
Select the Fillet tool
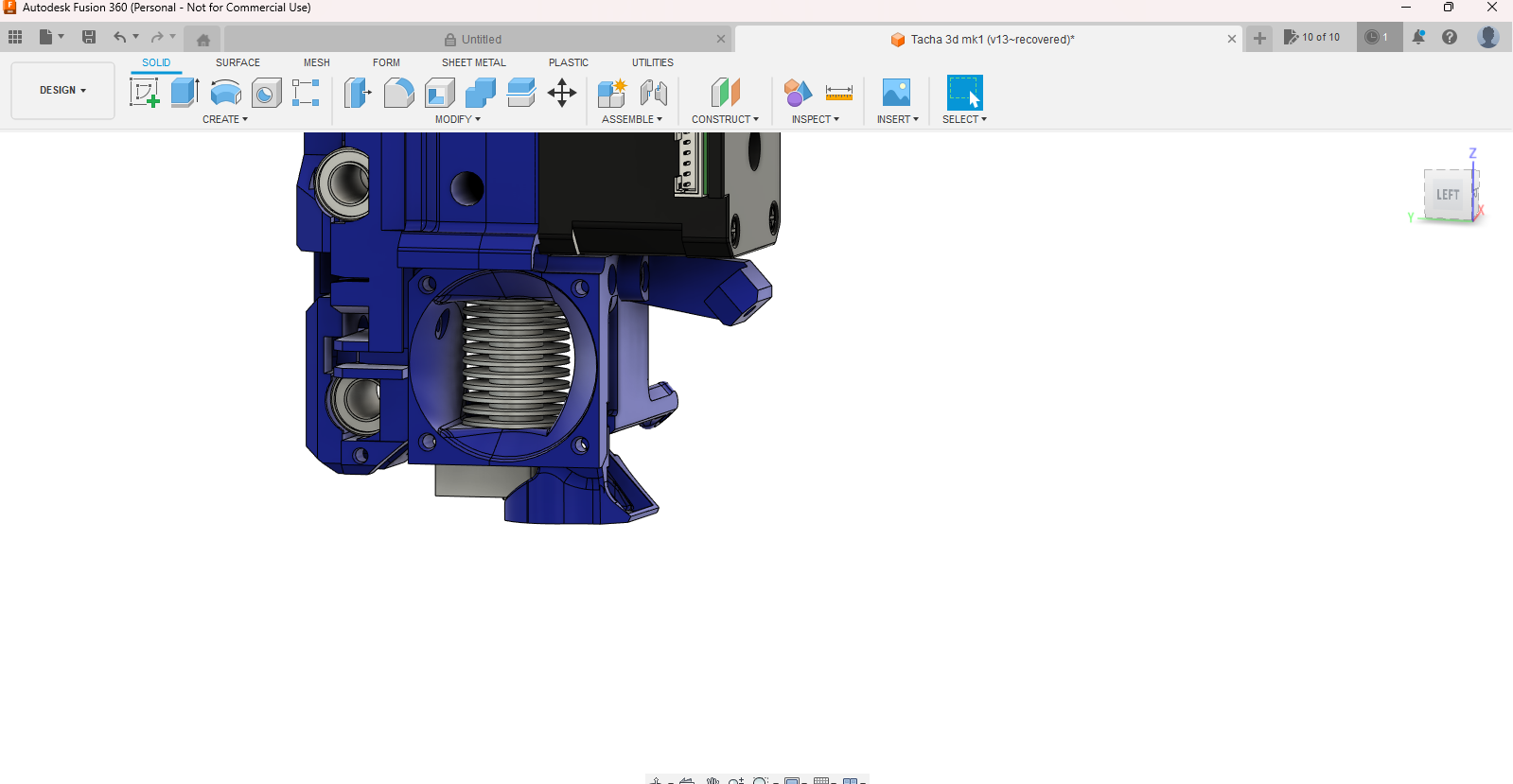tap(399, 93)
